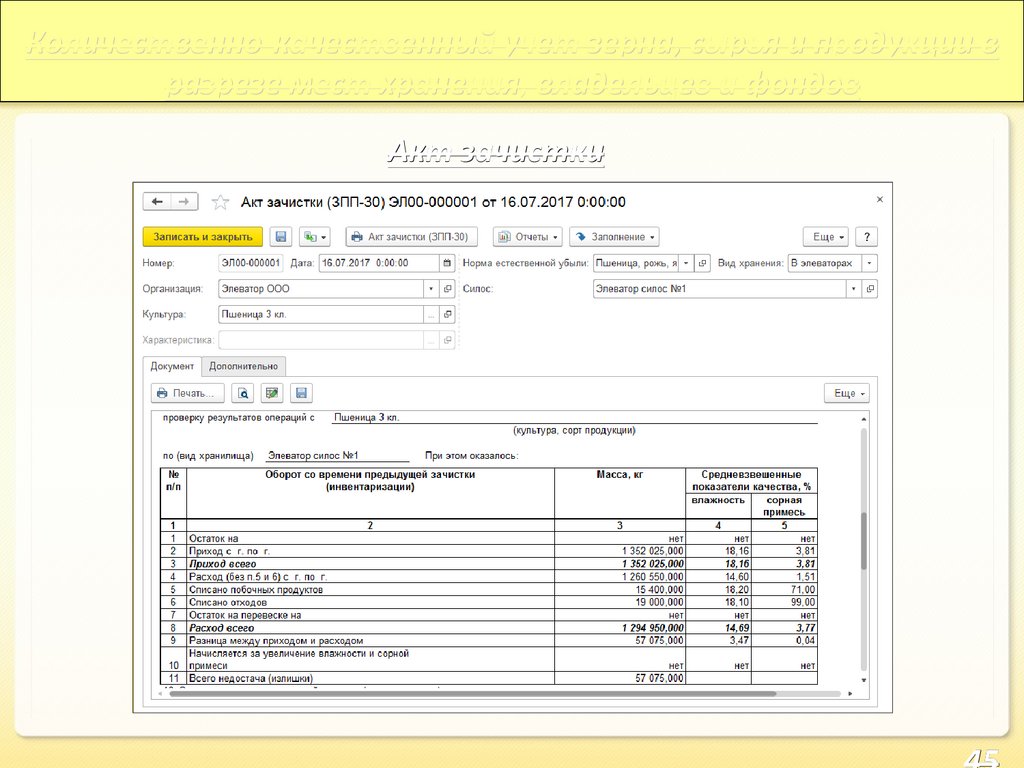Open the Организация linked item icon
1024x768 pixels.
click(447, 289)
